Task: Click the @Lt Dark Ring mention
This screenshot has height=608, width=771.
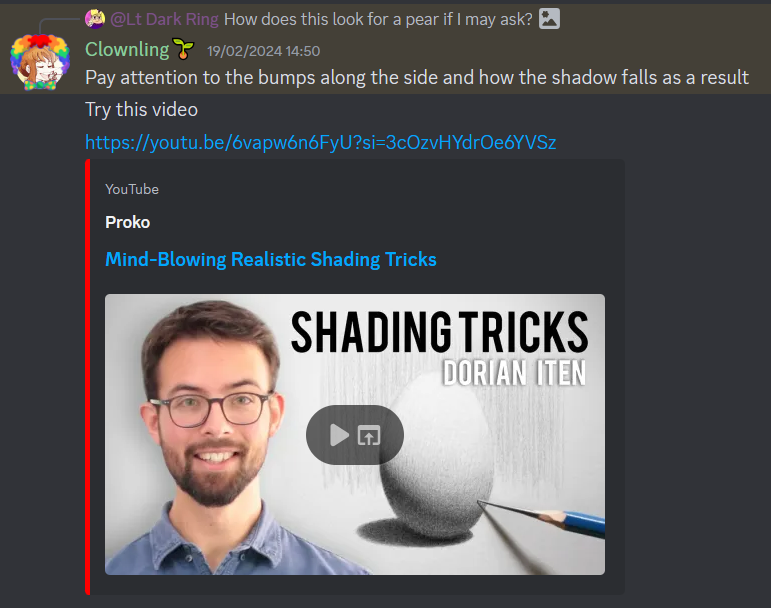Action: coord(164,19)
